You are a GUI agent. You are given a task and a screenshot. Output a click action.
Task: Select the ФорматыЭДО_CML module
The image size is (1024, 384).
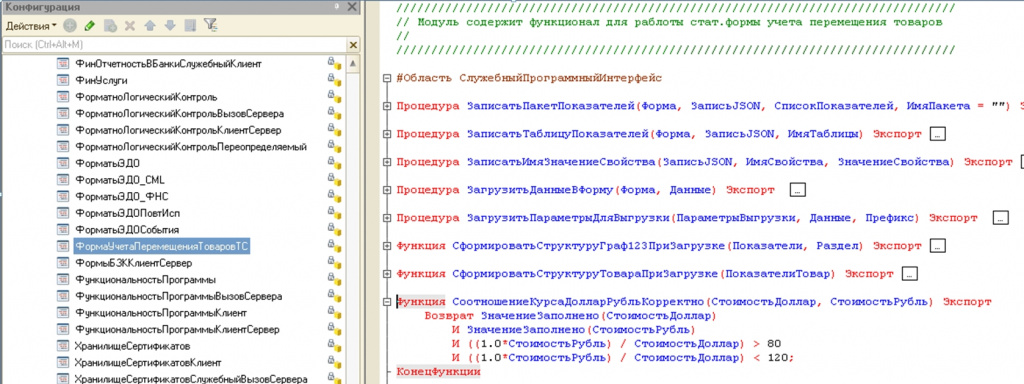[x=119, y=180]
